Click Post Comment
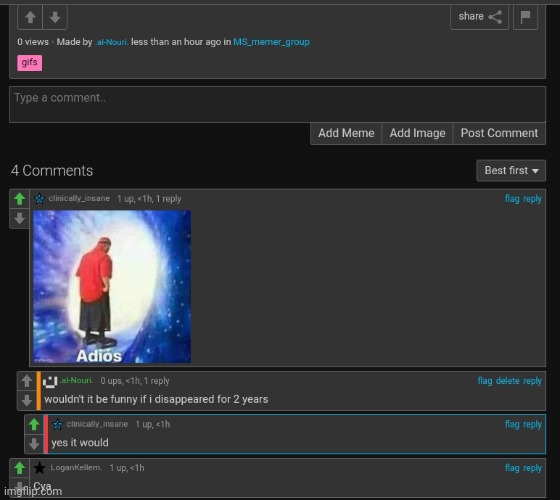The image size is (560, 500). point(499,133)
